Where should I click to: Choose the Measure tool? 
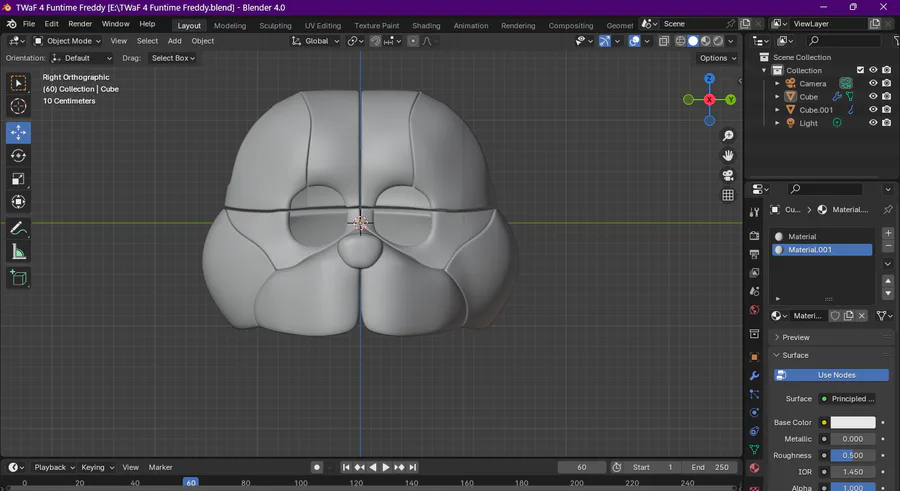coord(18,252)
